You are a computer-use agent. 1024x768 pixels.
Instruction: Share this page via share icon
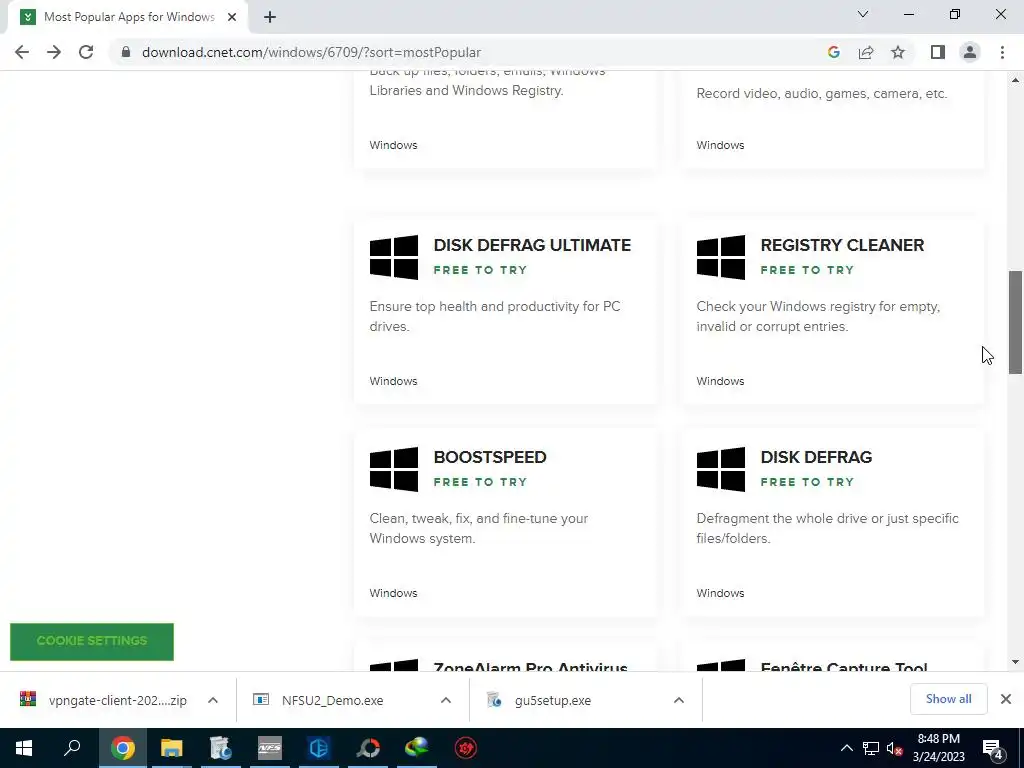pyautogui.click(x=866, y=52)
